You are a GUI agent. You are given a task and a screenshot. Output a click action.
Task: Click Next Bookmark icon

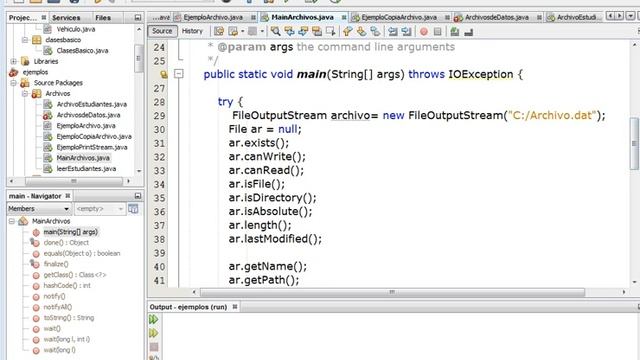click(361, 31)
